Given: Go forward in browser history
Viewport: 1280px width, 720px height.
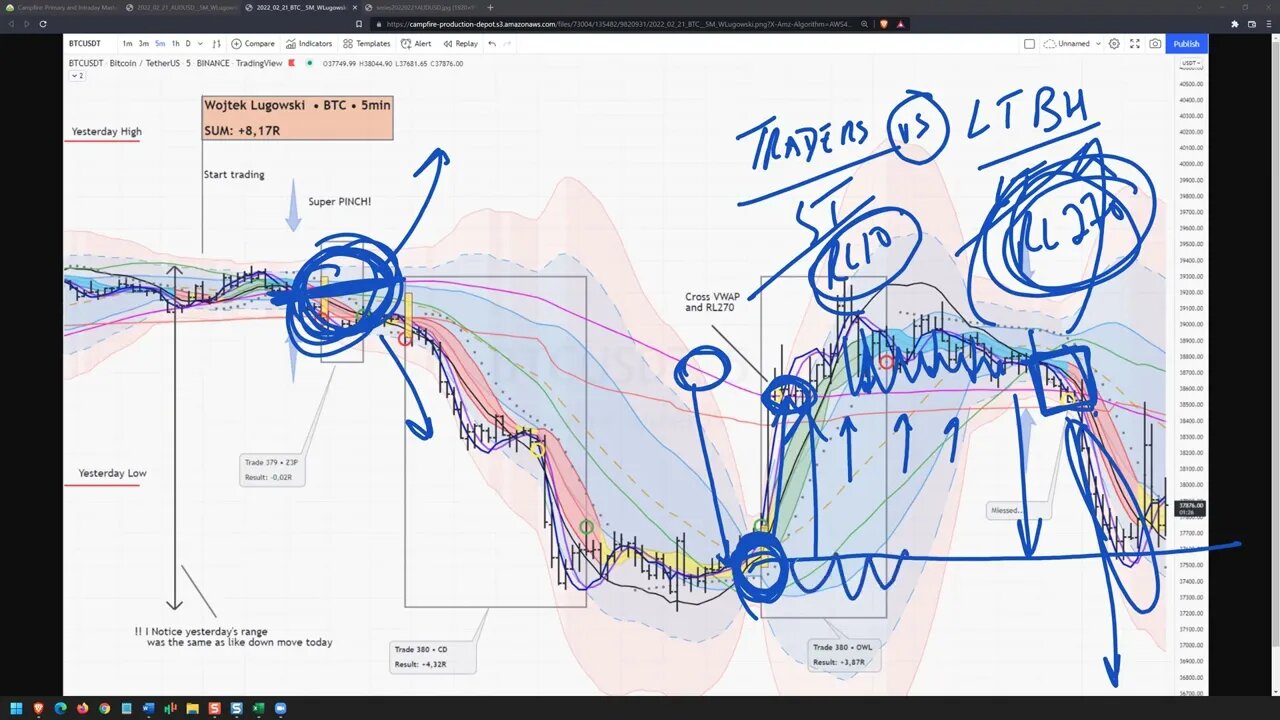Looking at the screenshot, I should (x=25, y=24).
